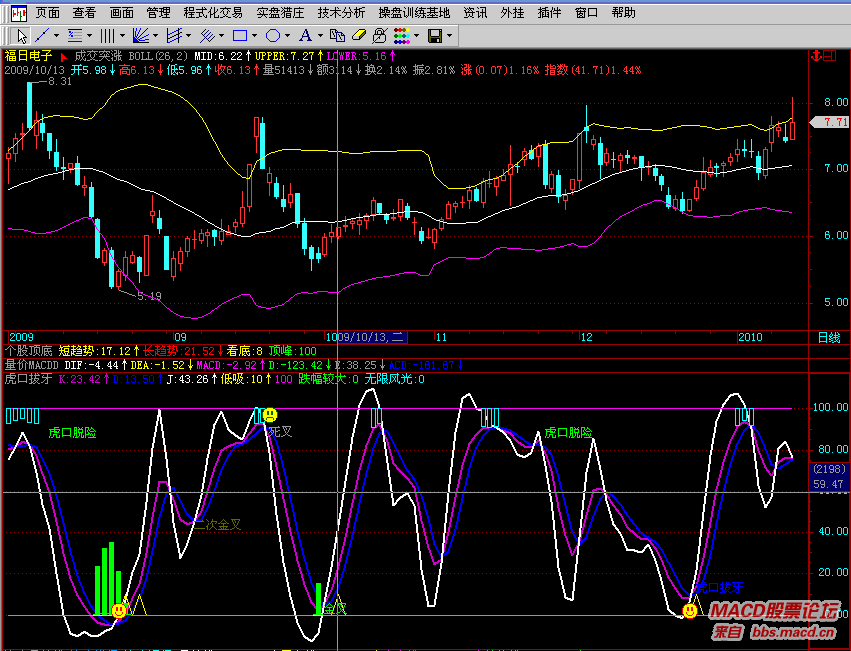
Task: Open the 帮助 menu
Action: click(624, 12)
